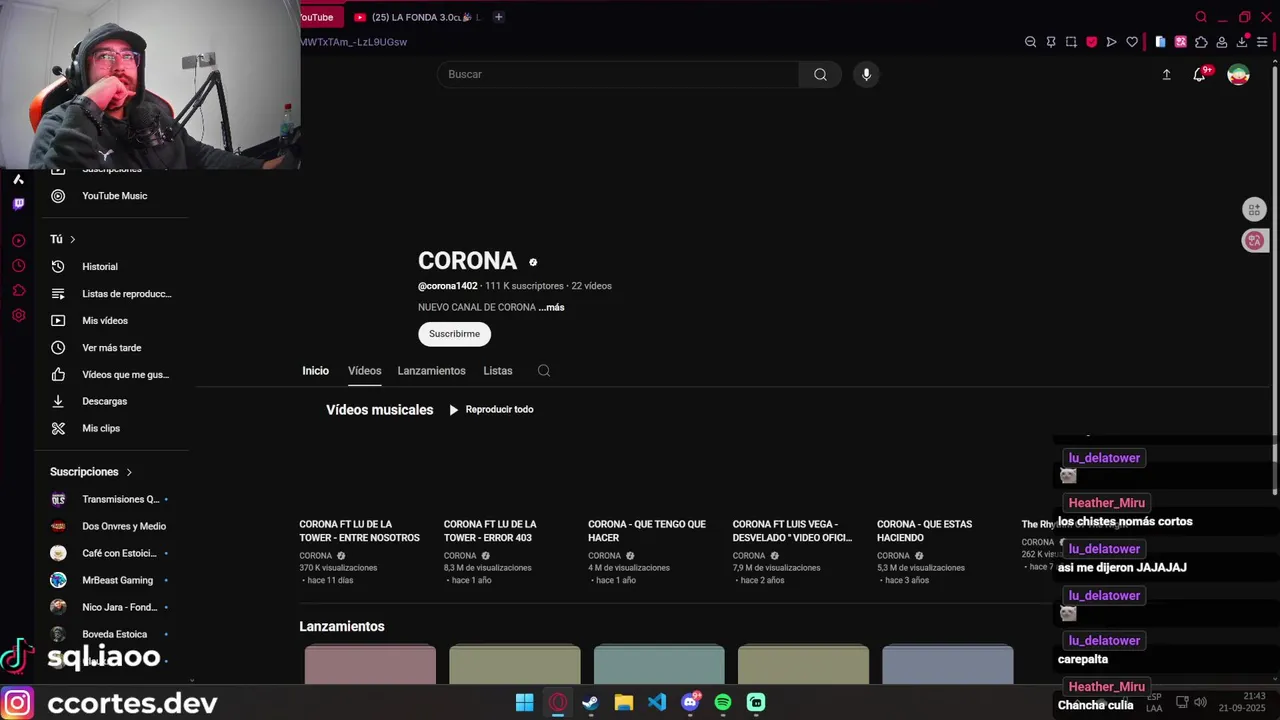The height and width of the screenshot is (720, 1280).
Task: Open Visual Studio Code from taskbar
Action: pos(656,702)
